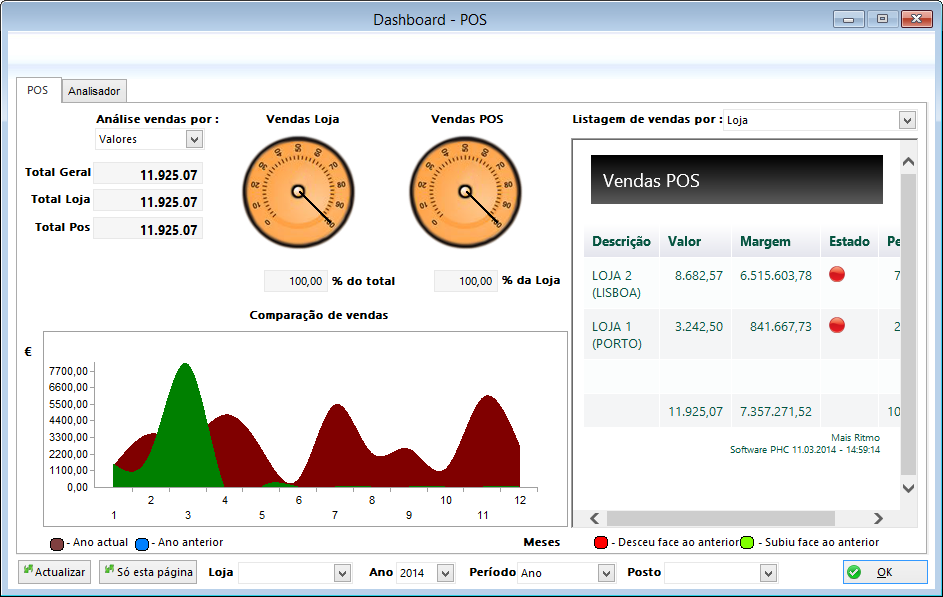Click the Só esta página button
The width and height of the screenshot is (943, 597).
tap(149, 572)
